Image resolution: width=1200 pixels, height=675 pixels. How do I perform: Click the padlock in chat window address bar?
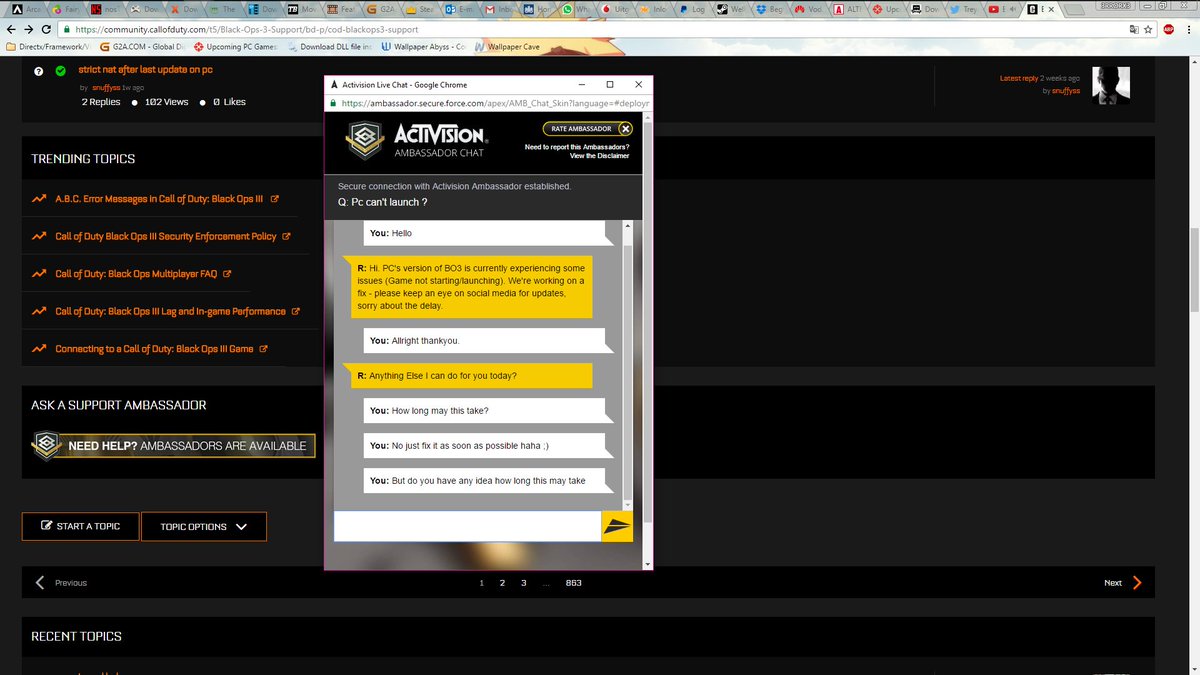pos(333,103)
